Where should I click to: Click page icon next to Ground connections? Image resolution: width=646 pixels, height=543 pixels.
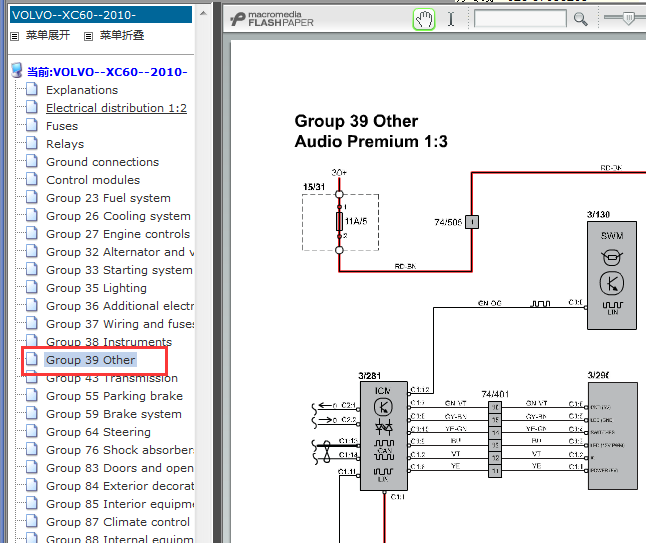[x=32, y=161]
